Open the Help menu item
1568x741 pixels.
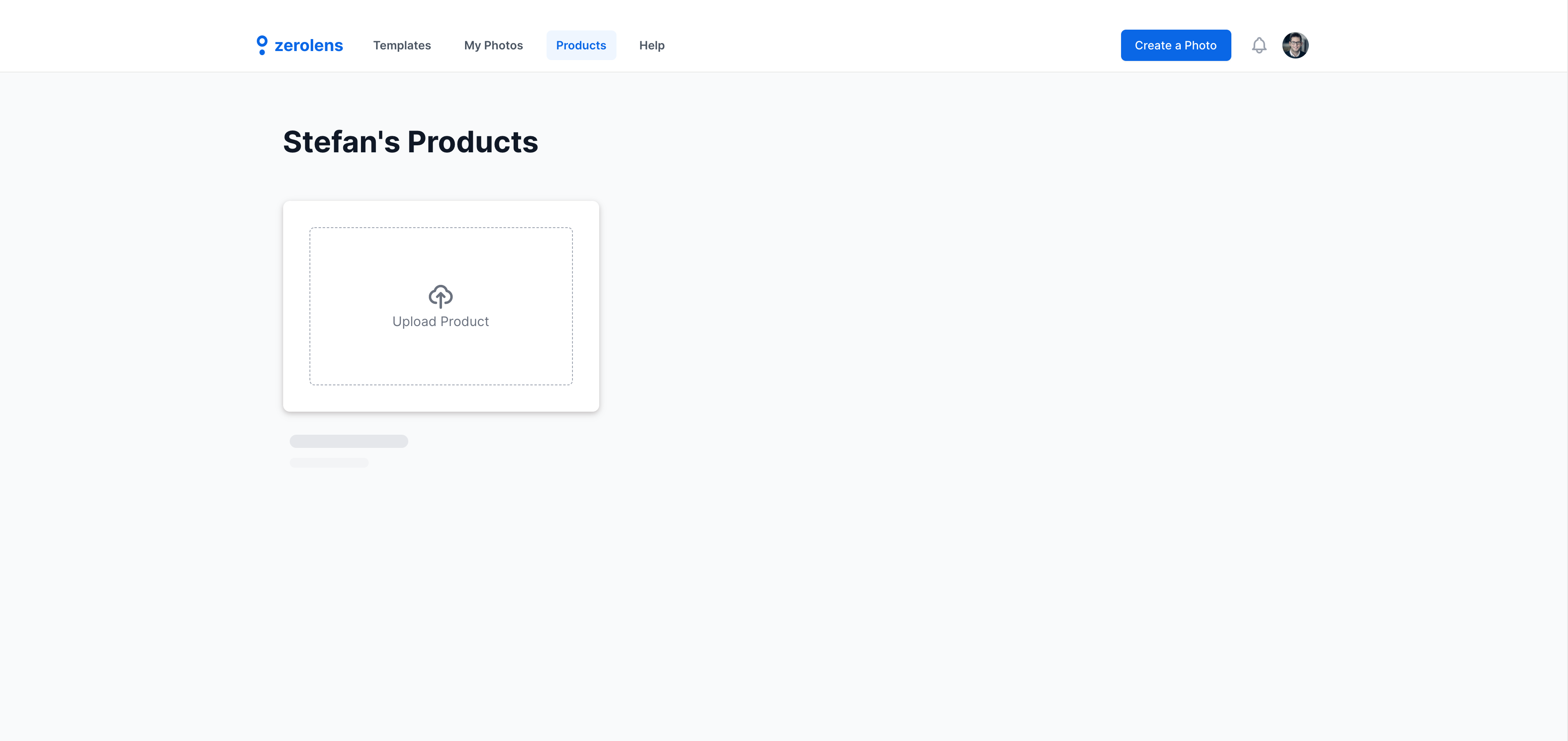point(651,45)
